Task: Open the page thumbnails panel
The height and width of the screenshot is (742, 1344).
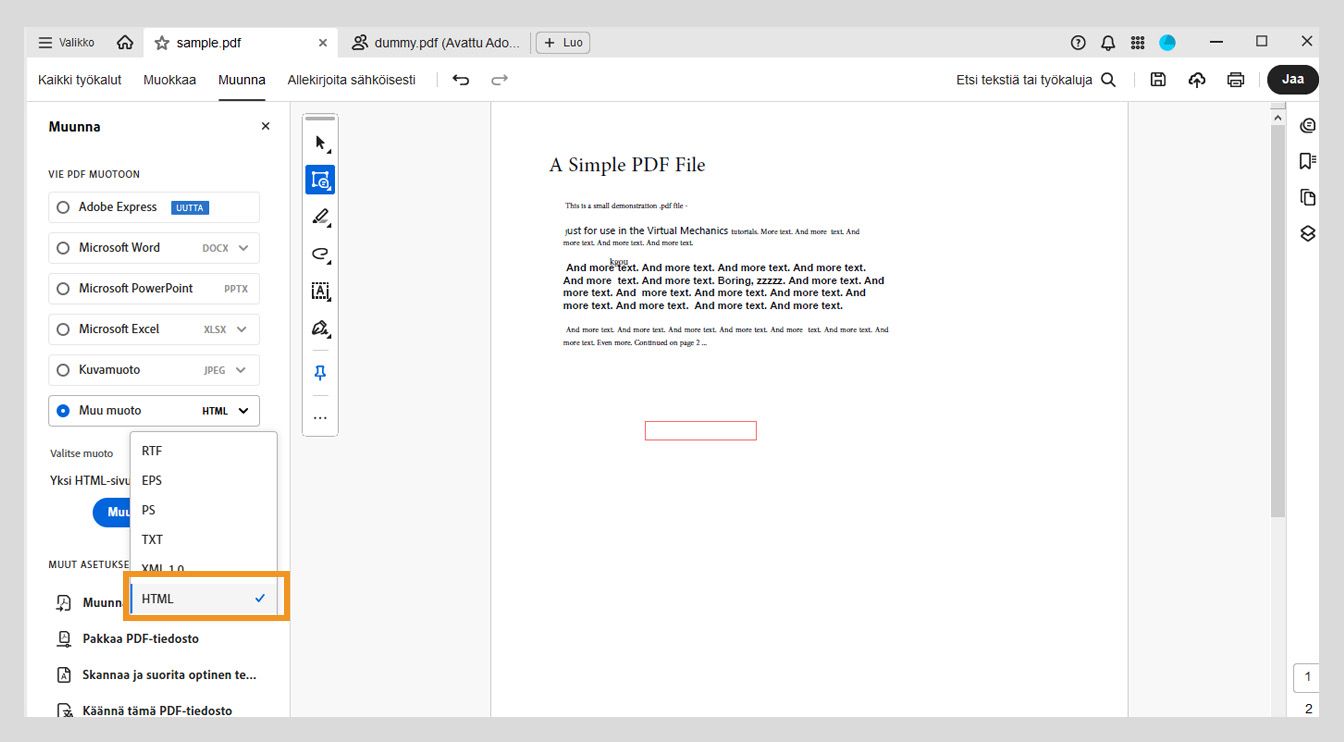Action: pyautogui.click(x=1308, y=196)
